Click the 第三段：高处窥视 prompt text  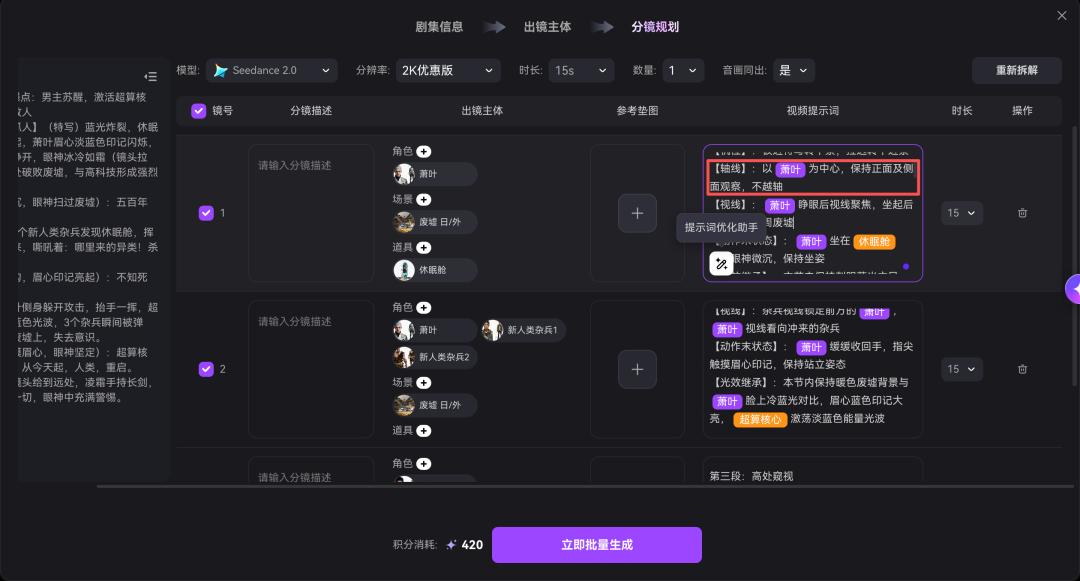[x=751, y=476]
